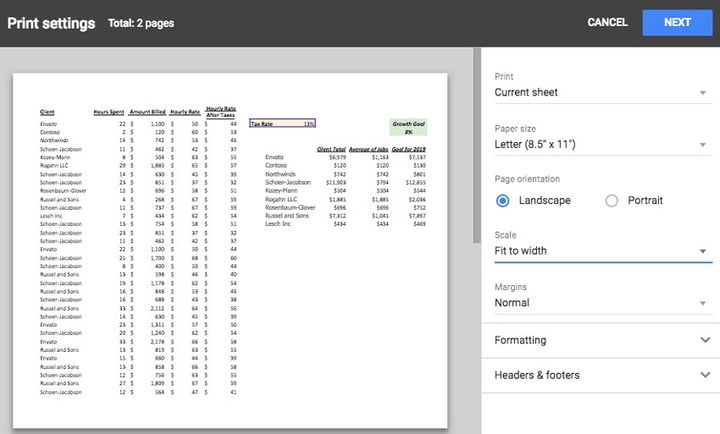Image resolution: width=720 pixels, height=434 pixels.
Task: Cancel the print settings
Action: pos(607,23)
